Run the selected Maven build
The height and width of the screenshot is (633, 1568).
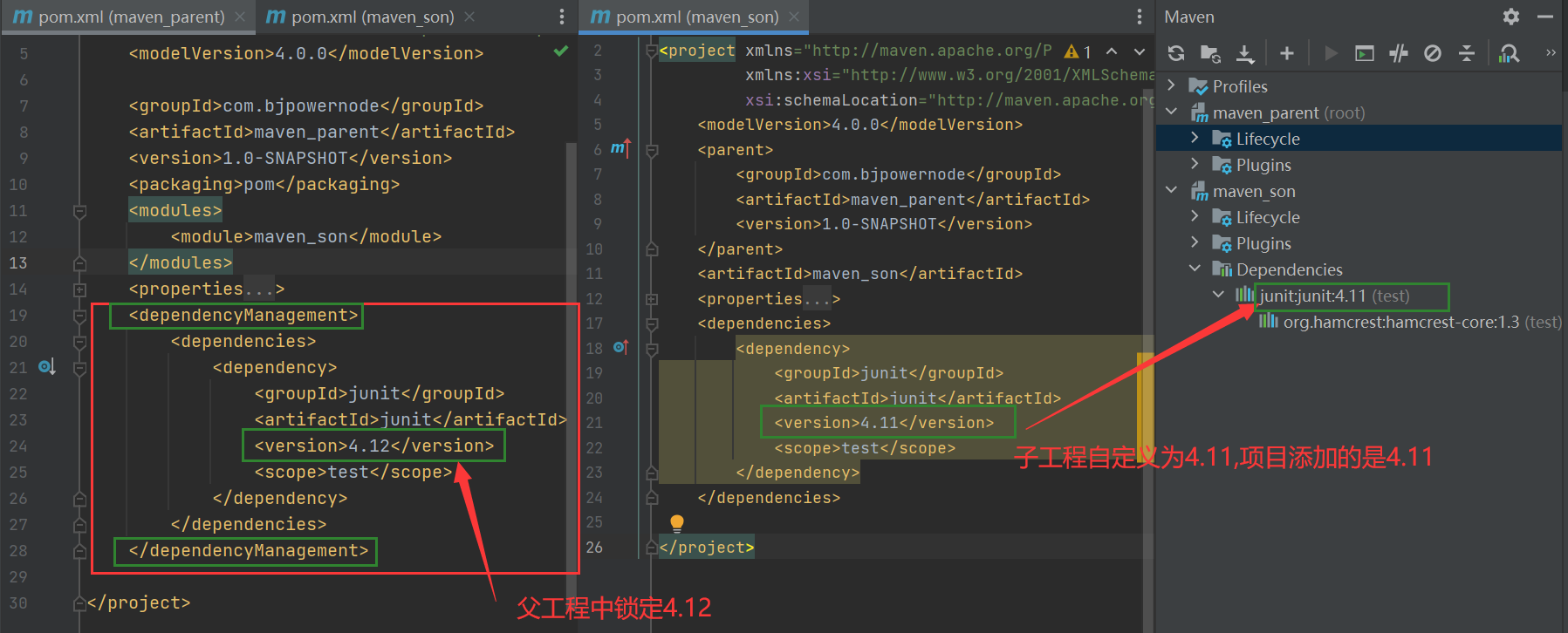1331,53
